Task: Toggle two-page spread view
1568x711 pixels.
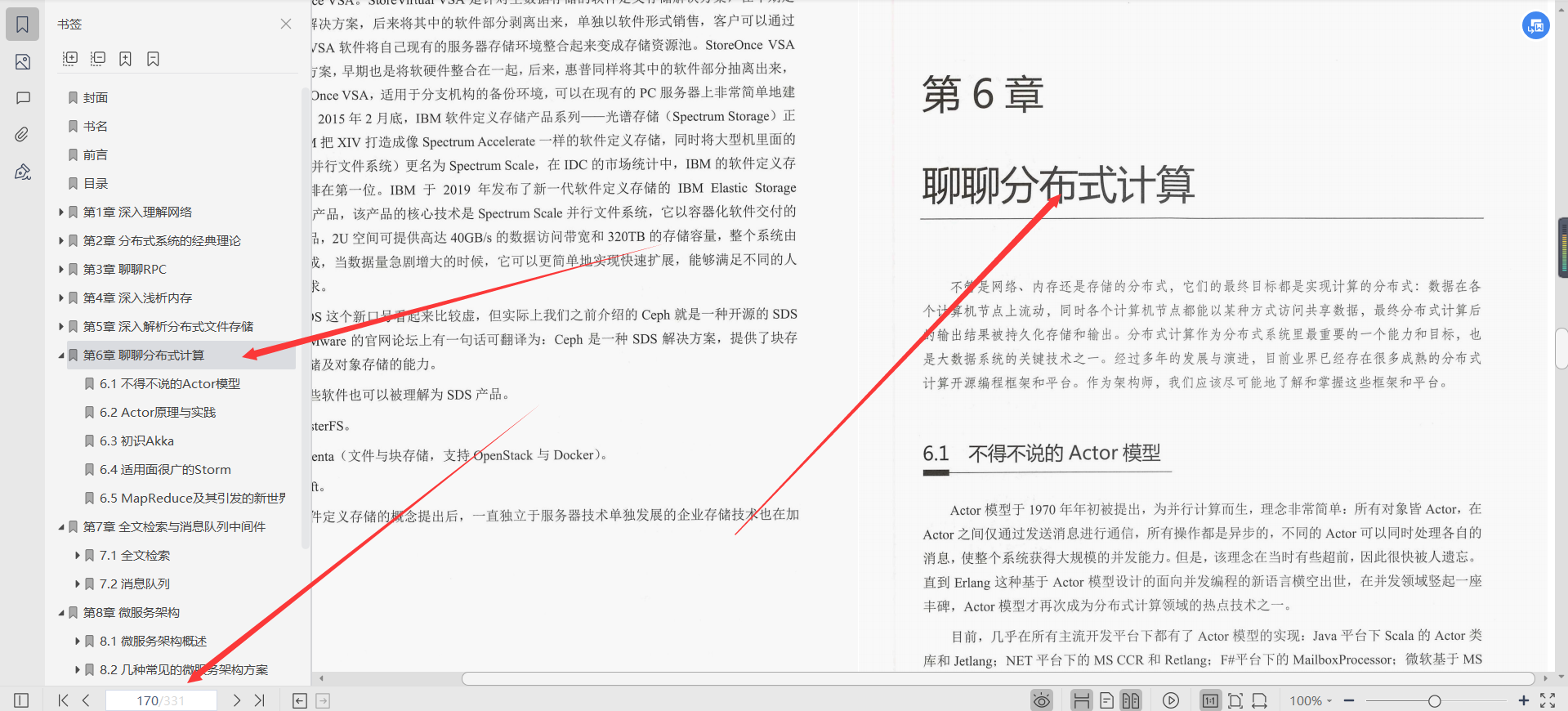Action: [1131, 700]
